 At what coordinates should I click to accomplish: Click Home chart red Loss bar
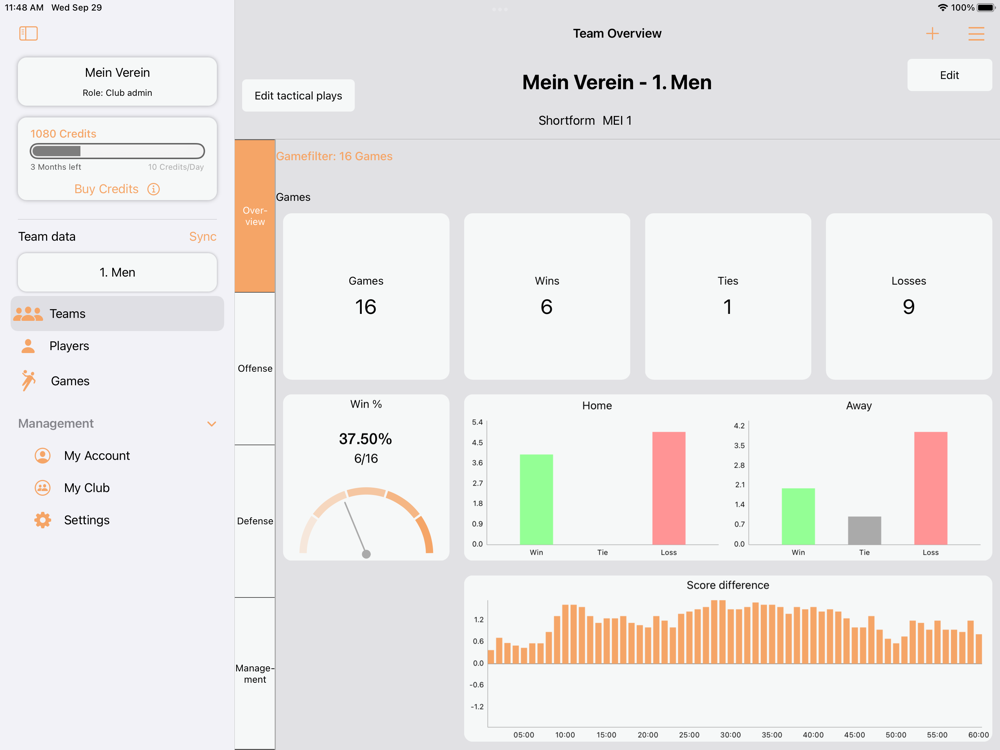[669, 488]
